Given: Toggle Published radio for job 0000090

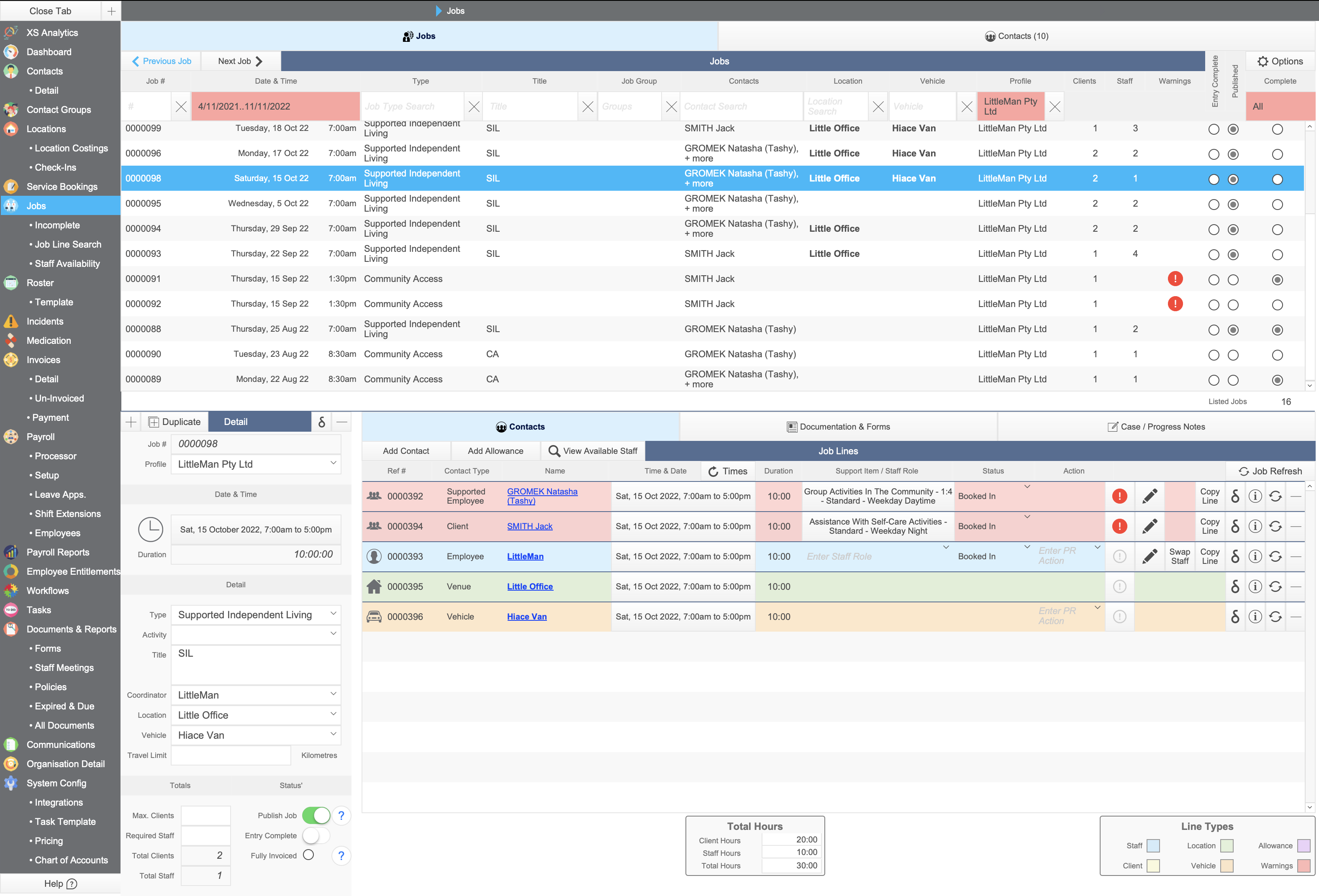Looking at the screenshot, I should pos(1233,355).
